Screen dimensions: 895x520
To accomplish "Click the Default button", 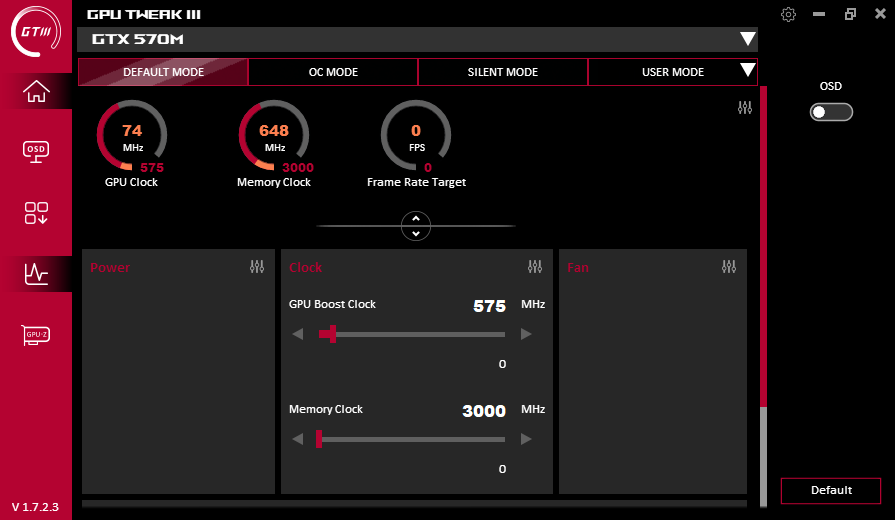I will pyautogui.click(x=831, y=490).
